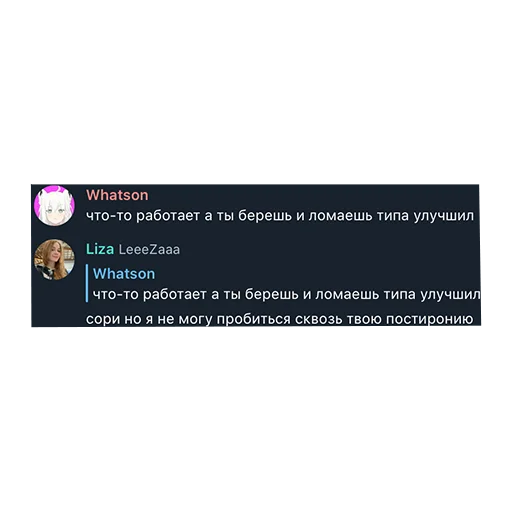Click Liza's reply starting with 'сори но'
The height and width of the screenshot is (512, 512).
(x=279, y=319)
